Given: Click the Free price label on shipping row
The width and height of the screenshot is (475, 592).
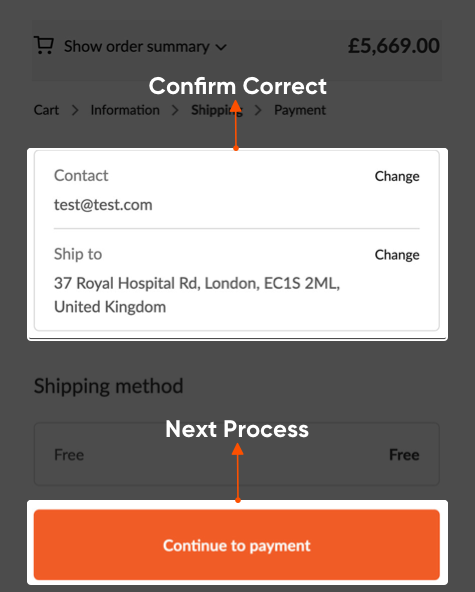Looking at the screenshot, I should (x=404, y=455).
